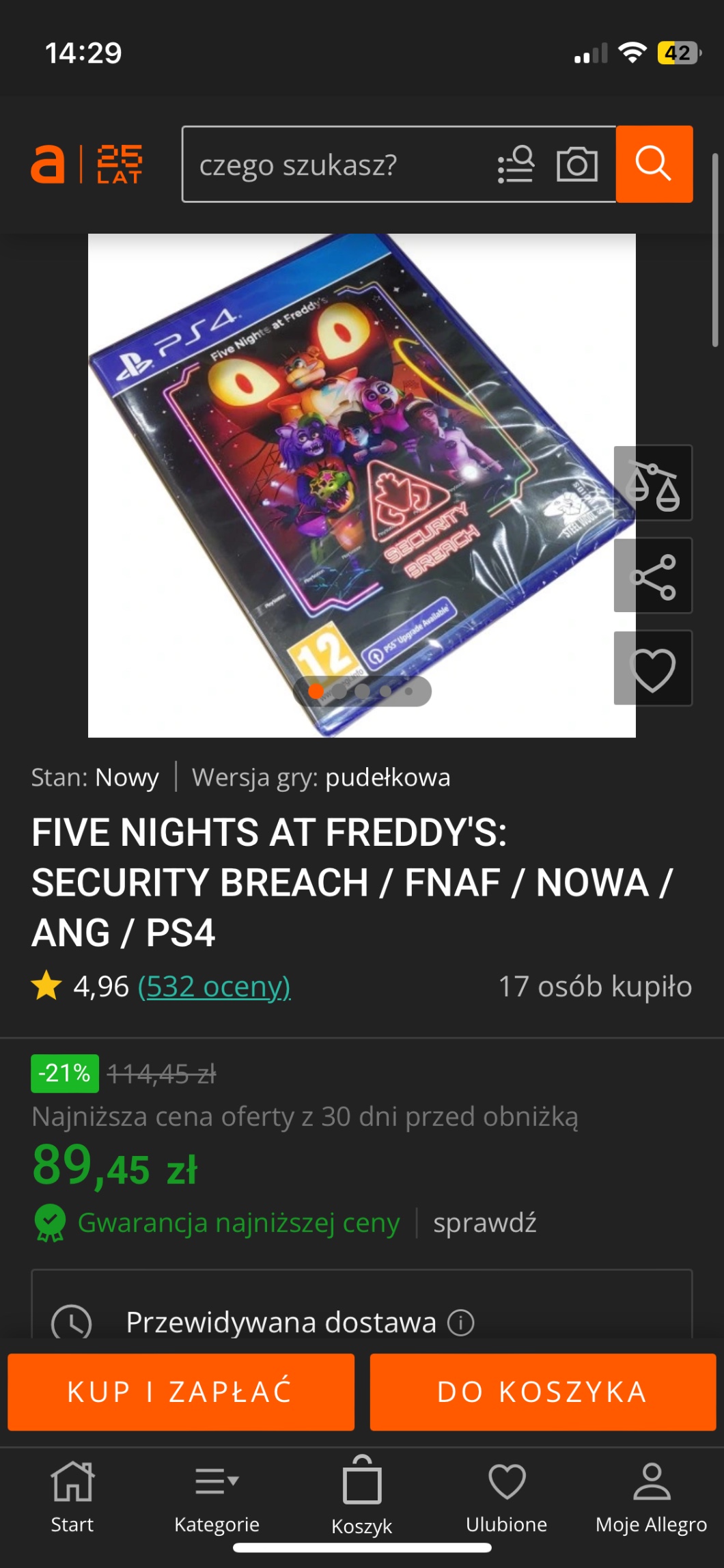The width and height of the screenshot is (724, 1568).
Task: Go to the Start tab
Action: click(72, 1496)
